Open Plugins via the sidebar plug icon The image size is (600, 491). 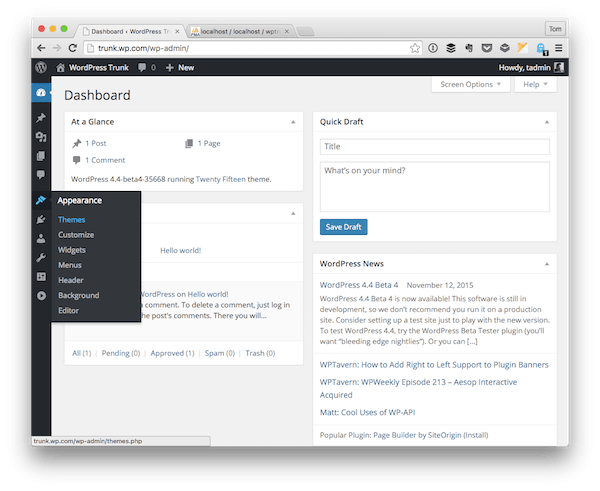pyautogui.click(x=41, y=219)
